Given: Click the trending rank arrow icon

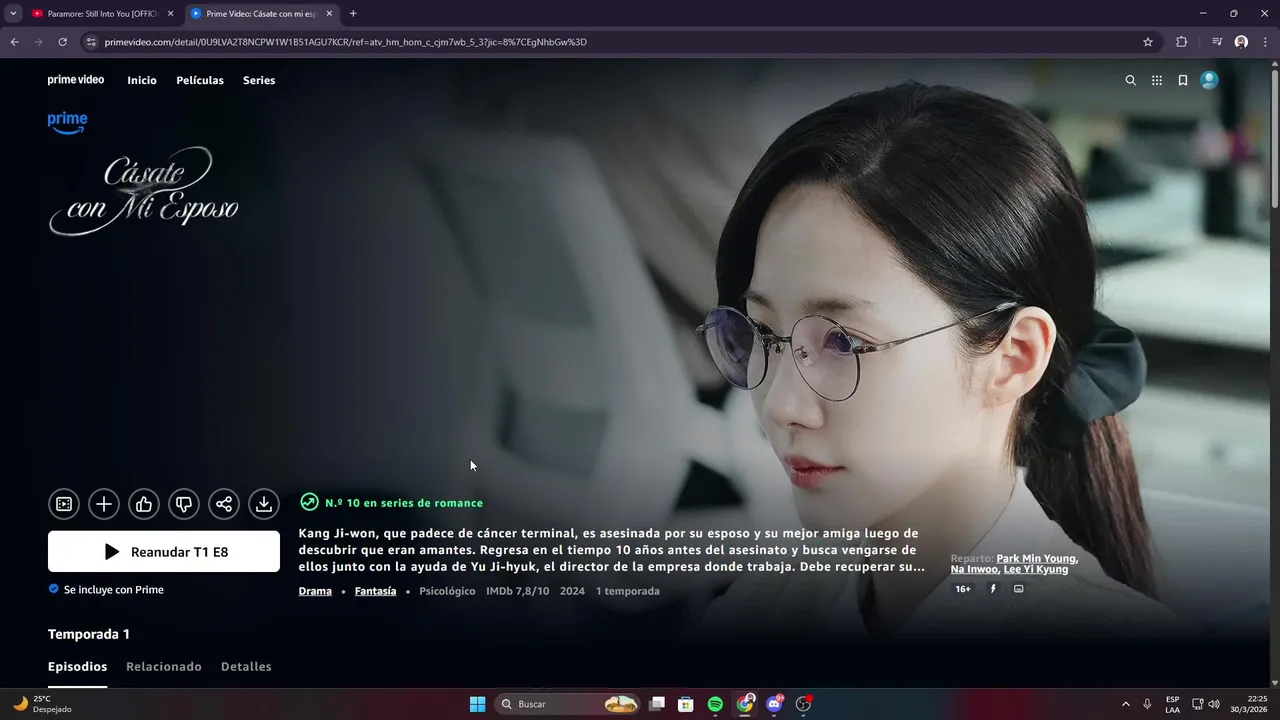Looking at the screenshot, I should point(309,503).
